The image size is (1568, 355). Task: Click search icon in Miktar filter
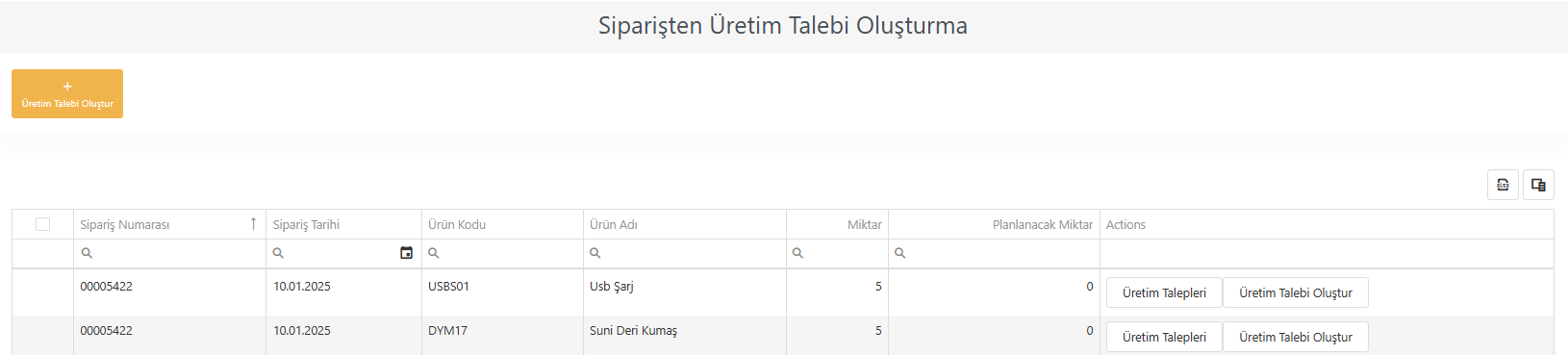(x=797, y=253)
